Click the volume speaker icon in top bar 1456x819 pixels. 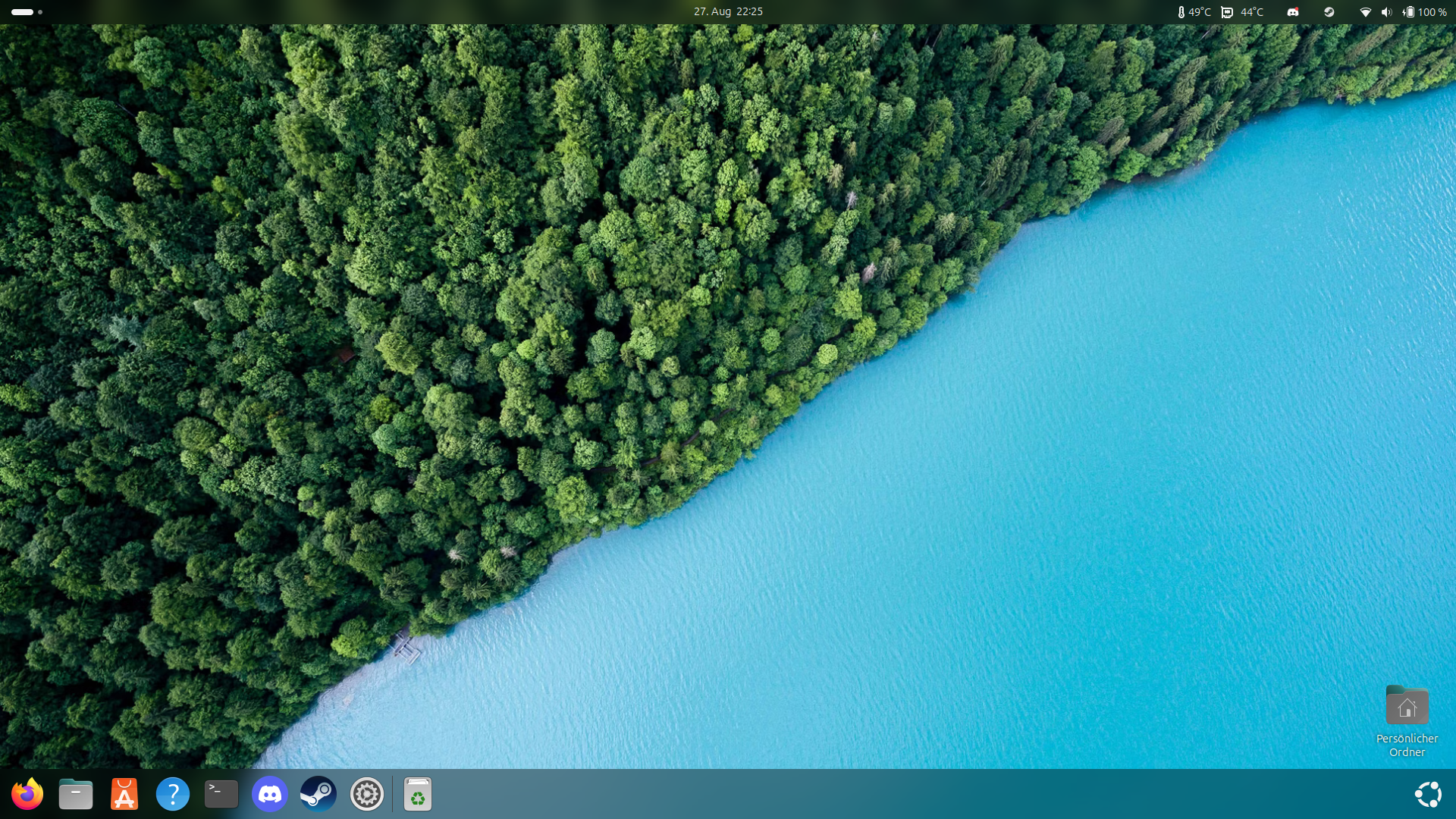point(1386,11)
